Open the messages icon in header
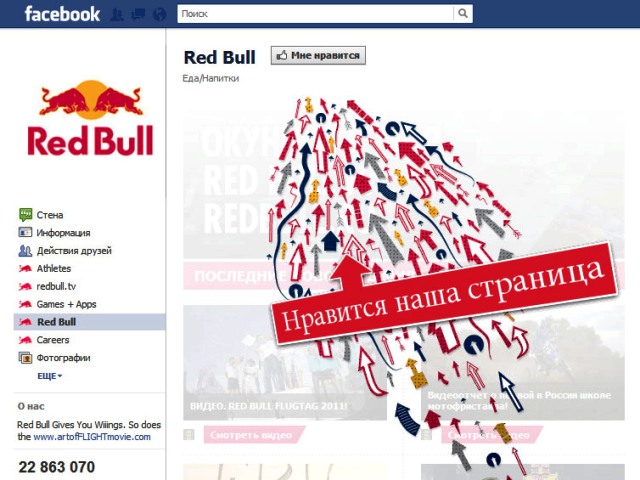Screen dimensions: 640x480 click(x=138, y=15)
